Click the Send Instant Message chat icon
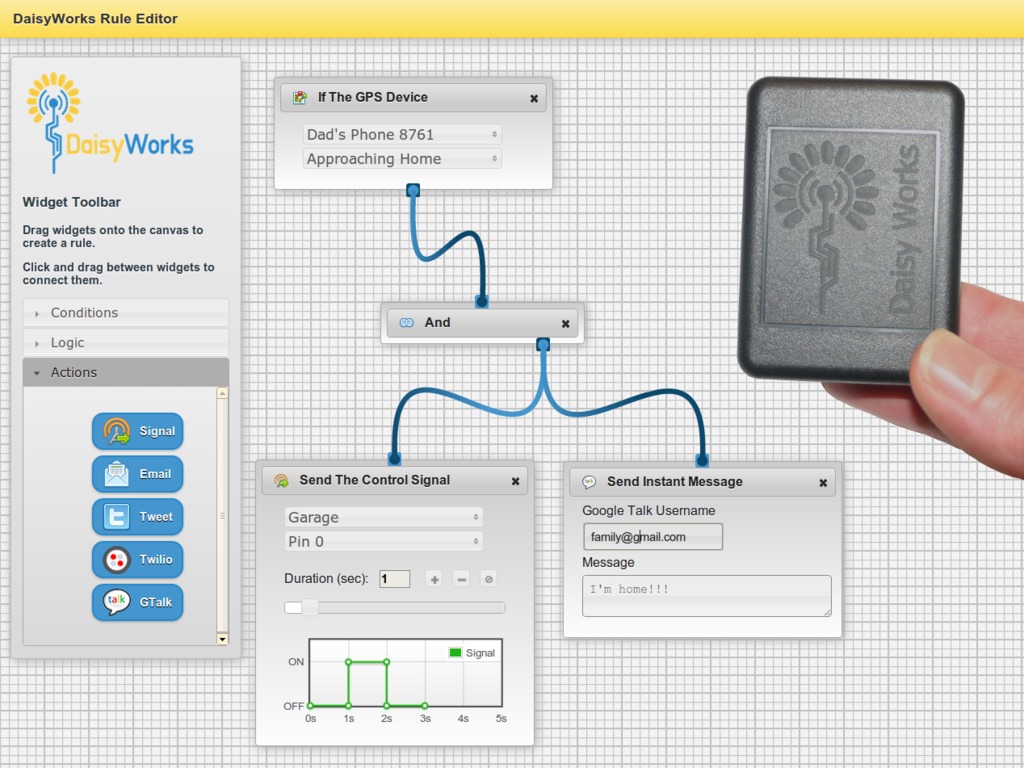This screenshot has height=768, width=1024. (x=589, y=482)
